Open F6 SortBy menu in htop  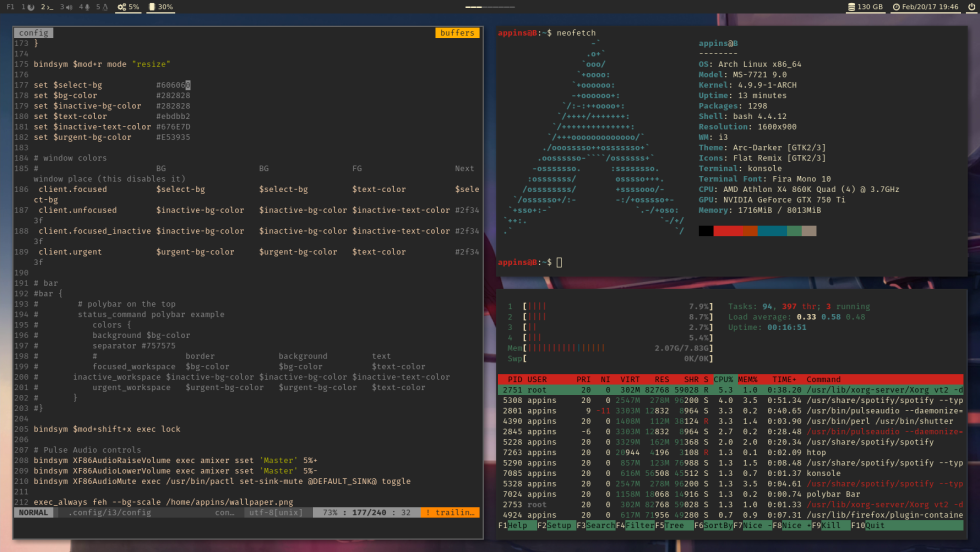713,526
